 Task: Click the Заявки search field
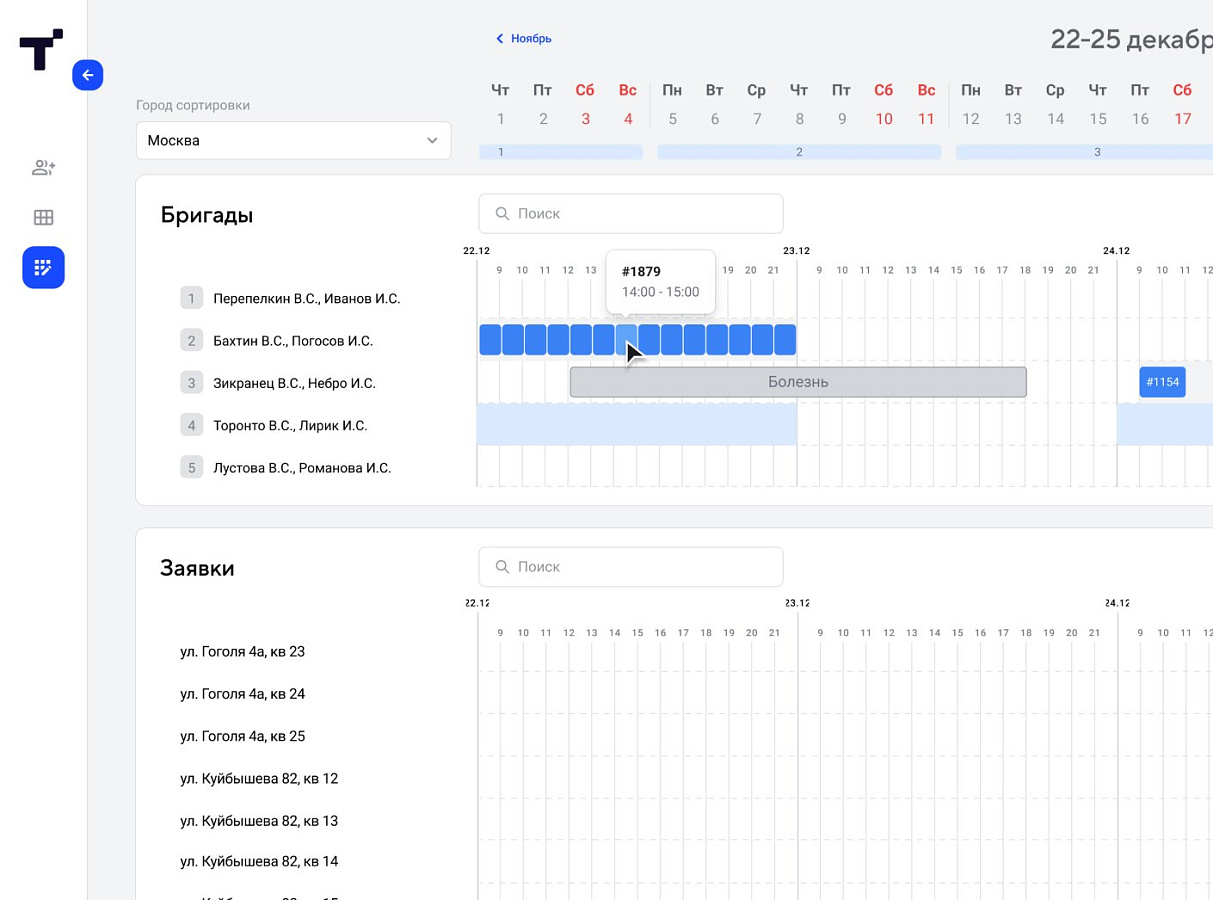click(631, 567)
